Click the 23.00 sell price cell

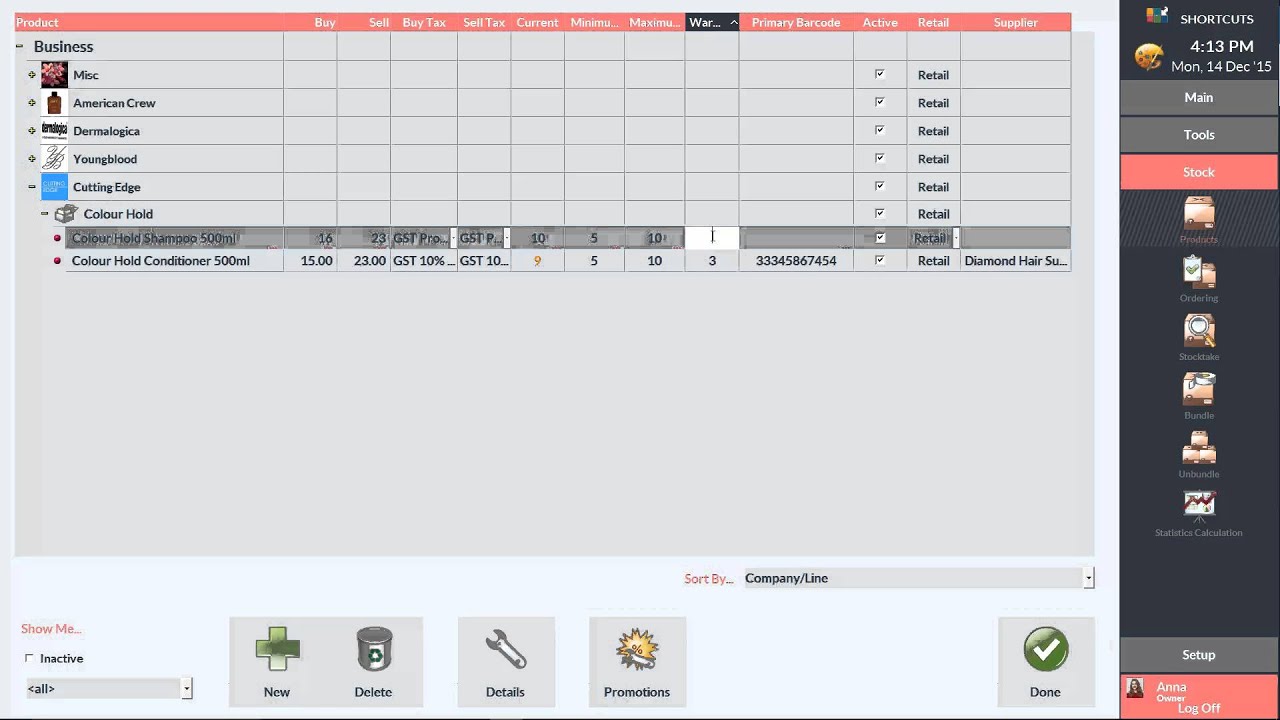click(364, 261)
